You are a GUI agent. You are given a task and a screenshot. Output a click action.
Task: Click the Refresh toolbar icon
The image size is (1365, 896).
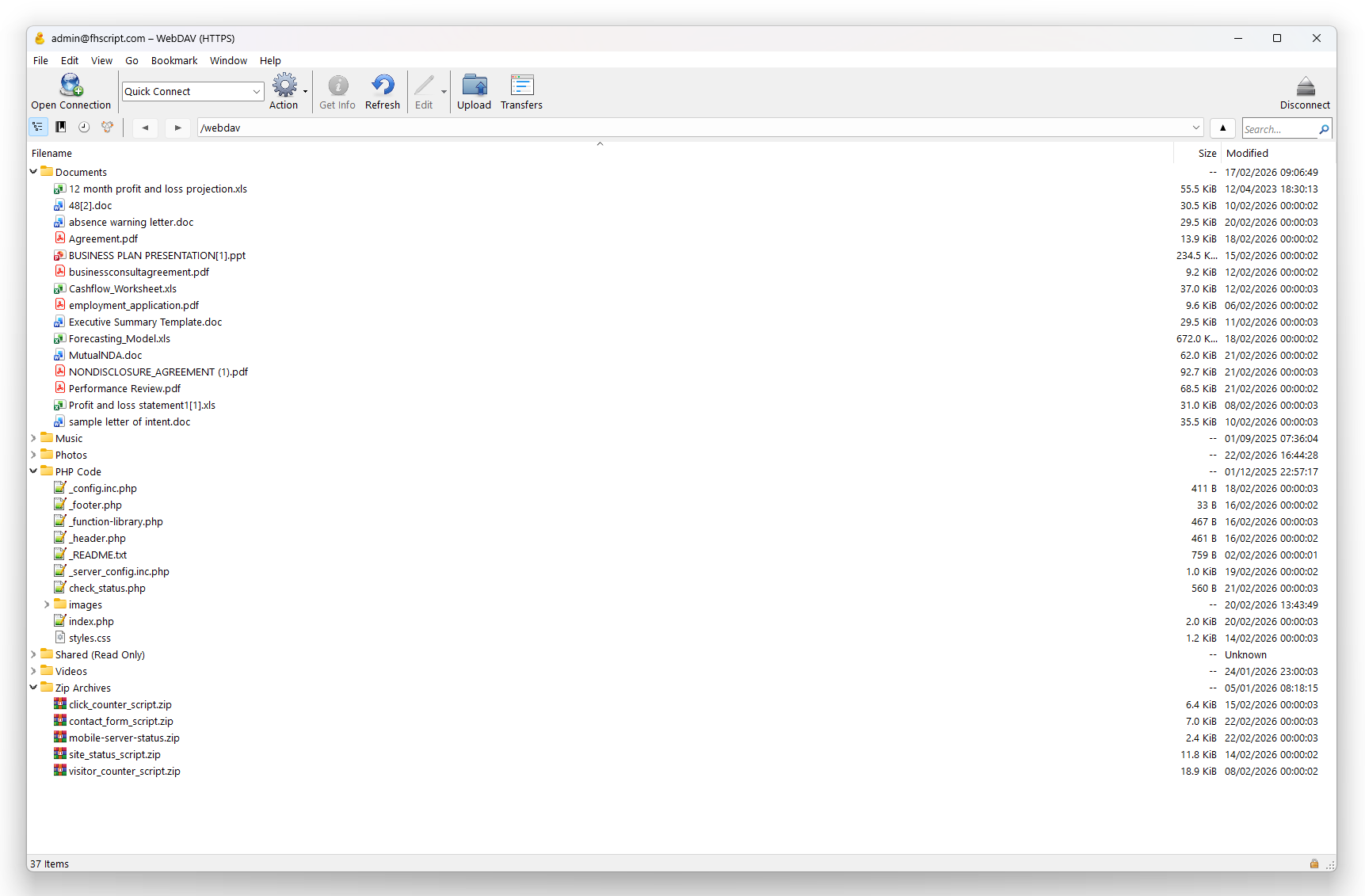coord(383,86)
